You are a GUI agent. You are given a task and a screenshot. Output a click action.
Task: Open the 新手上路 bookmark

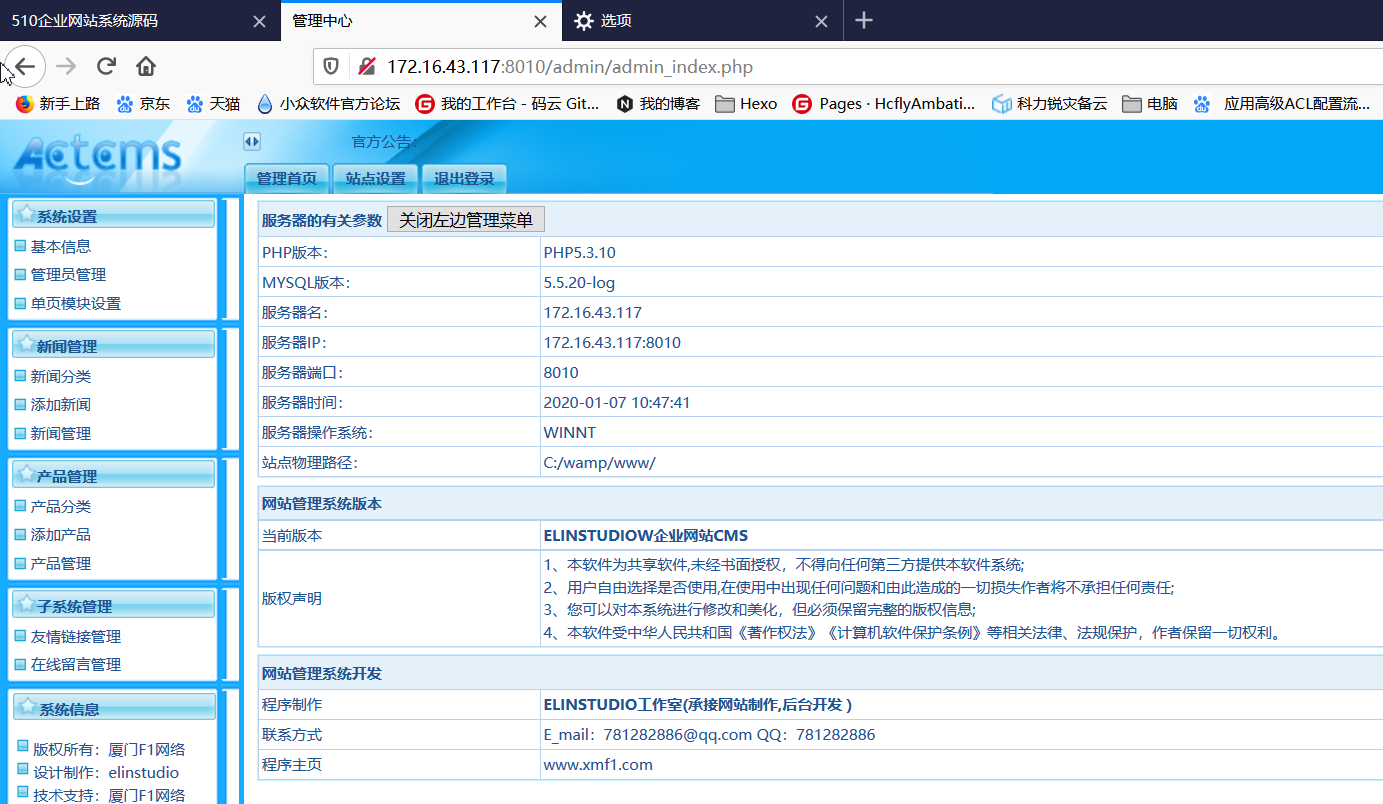pyautogui.click(x=58, y=103)
